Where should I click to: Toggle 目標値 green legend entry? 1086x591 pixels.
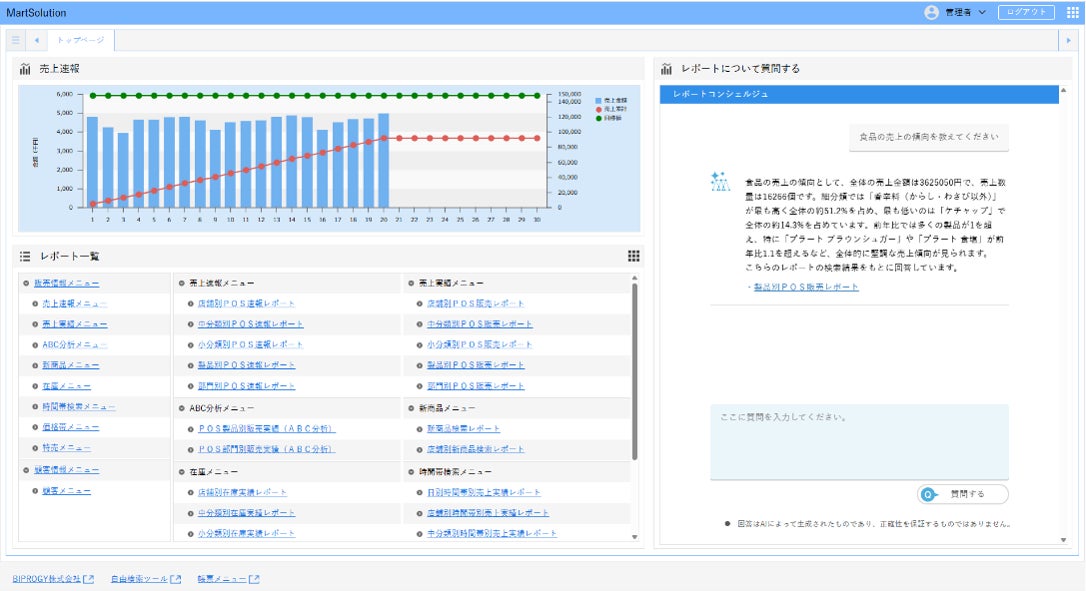tap(609, 118)
